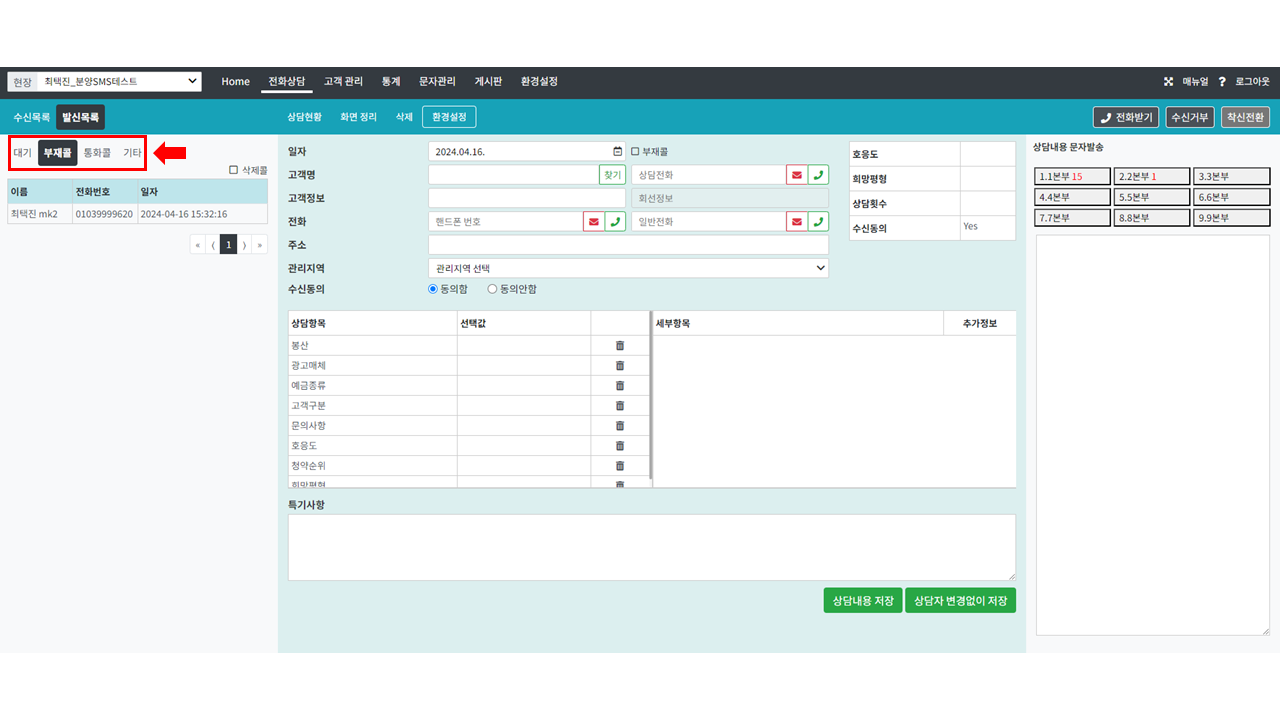Go to next page in pagination

(244, 245)
